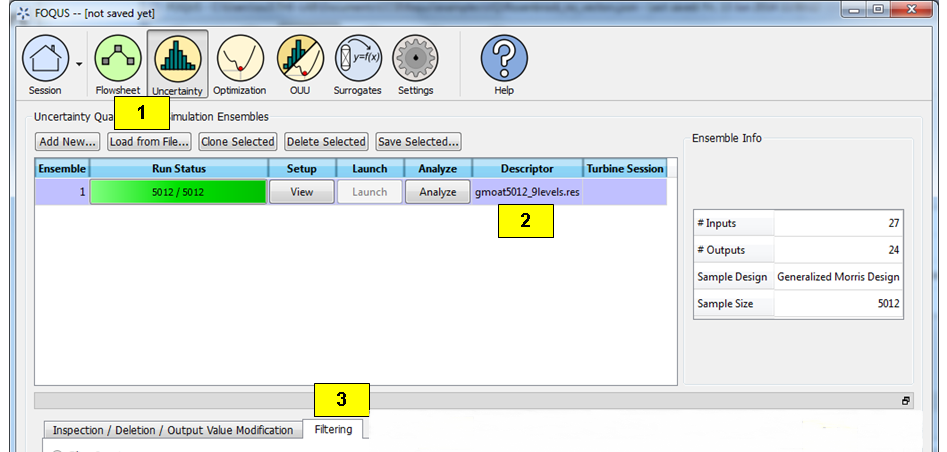The height and width of the screenshot is (452, 947).
Task: Open the Help icon
Action: [504, 59]
